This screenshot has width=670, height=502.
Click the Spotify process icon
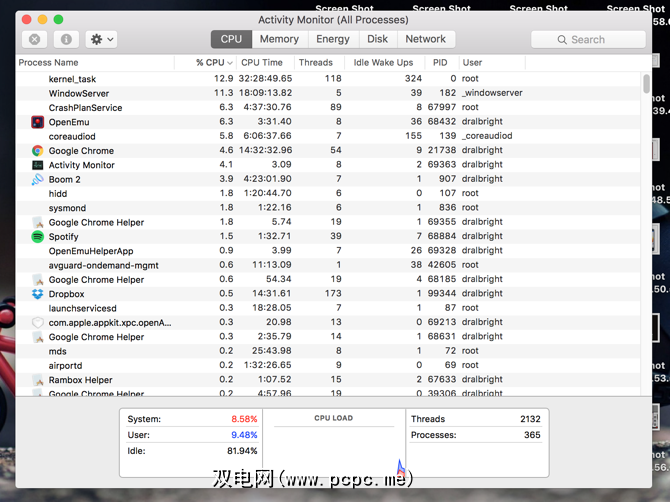[x=38, y=237]
